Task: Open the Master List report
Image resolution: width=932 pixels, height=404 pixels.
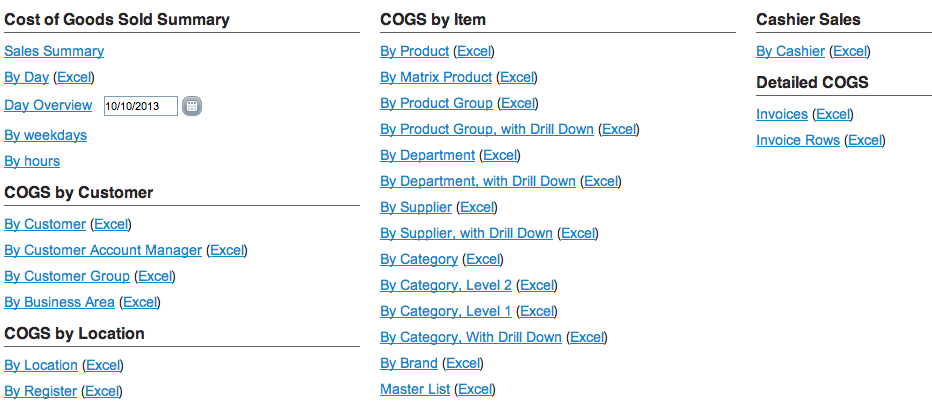Action: (x=415, y=390)
